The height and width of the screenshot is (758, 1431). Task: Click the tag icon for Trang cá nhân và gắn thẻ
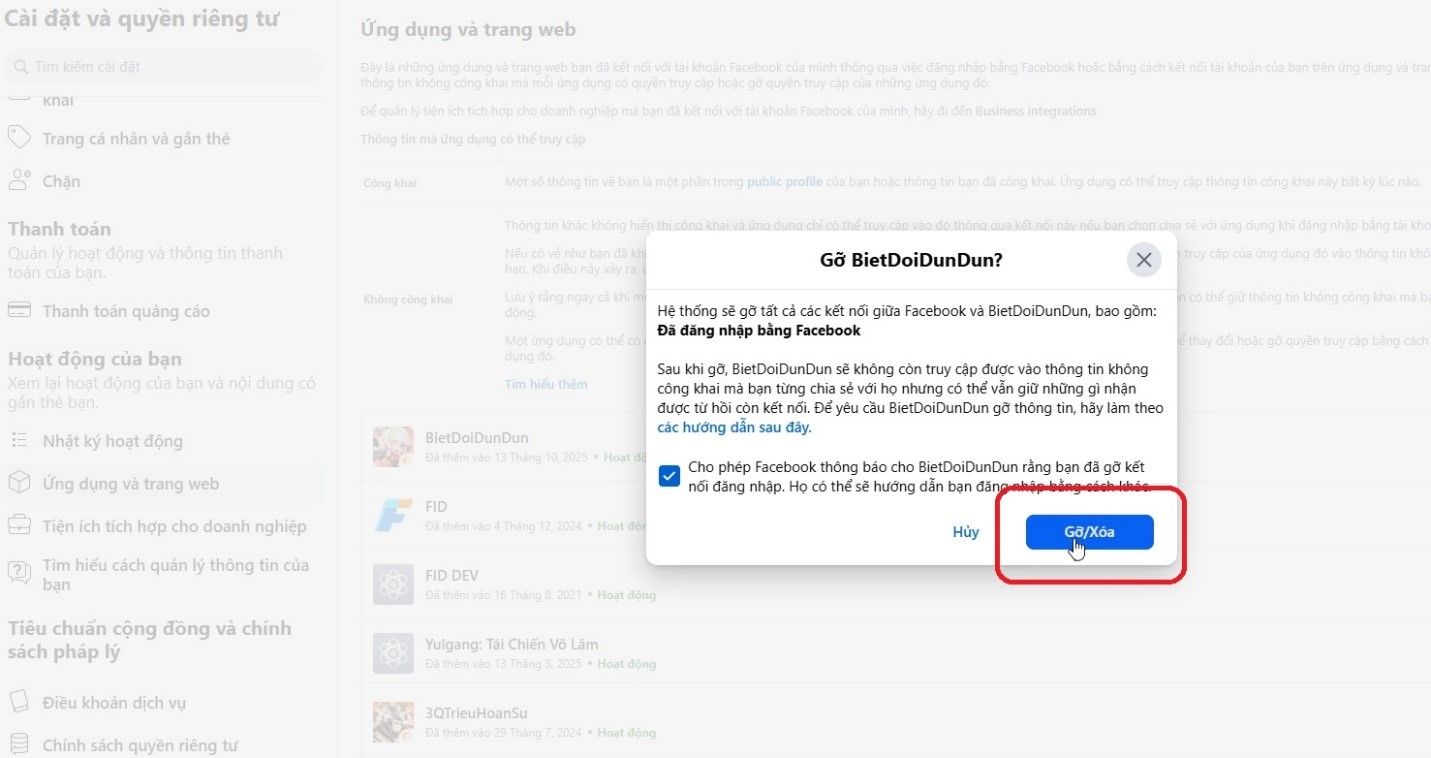pyautogui.click(x=19, y=138)
